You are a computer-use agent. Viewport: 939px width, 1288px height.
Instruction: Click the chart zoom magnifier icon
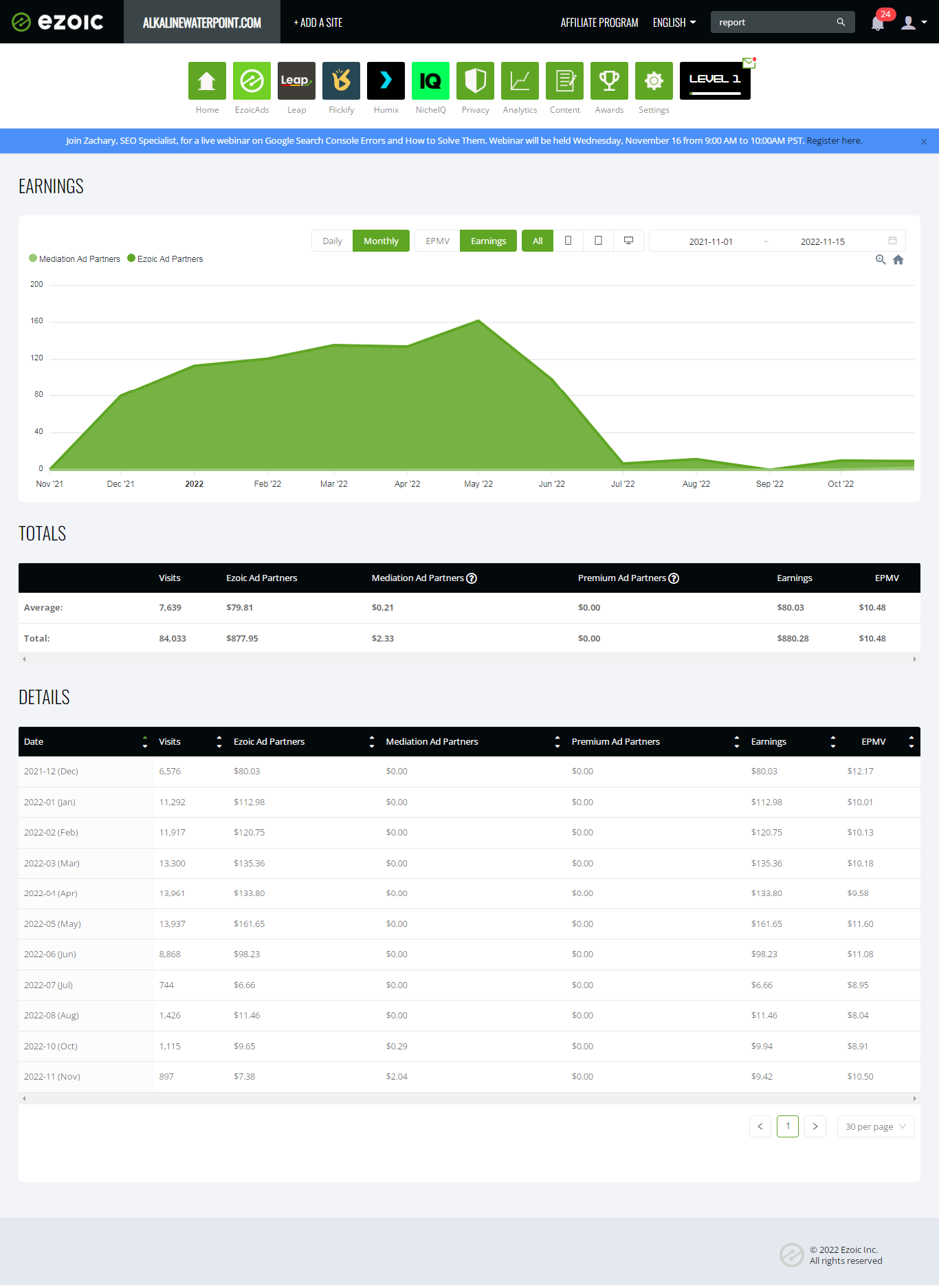(881, 259)
